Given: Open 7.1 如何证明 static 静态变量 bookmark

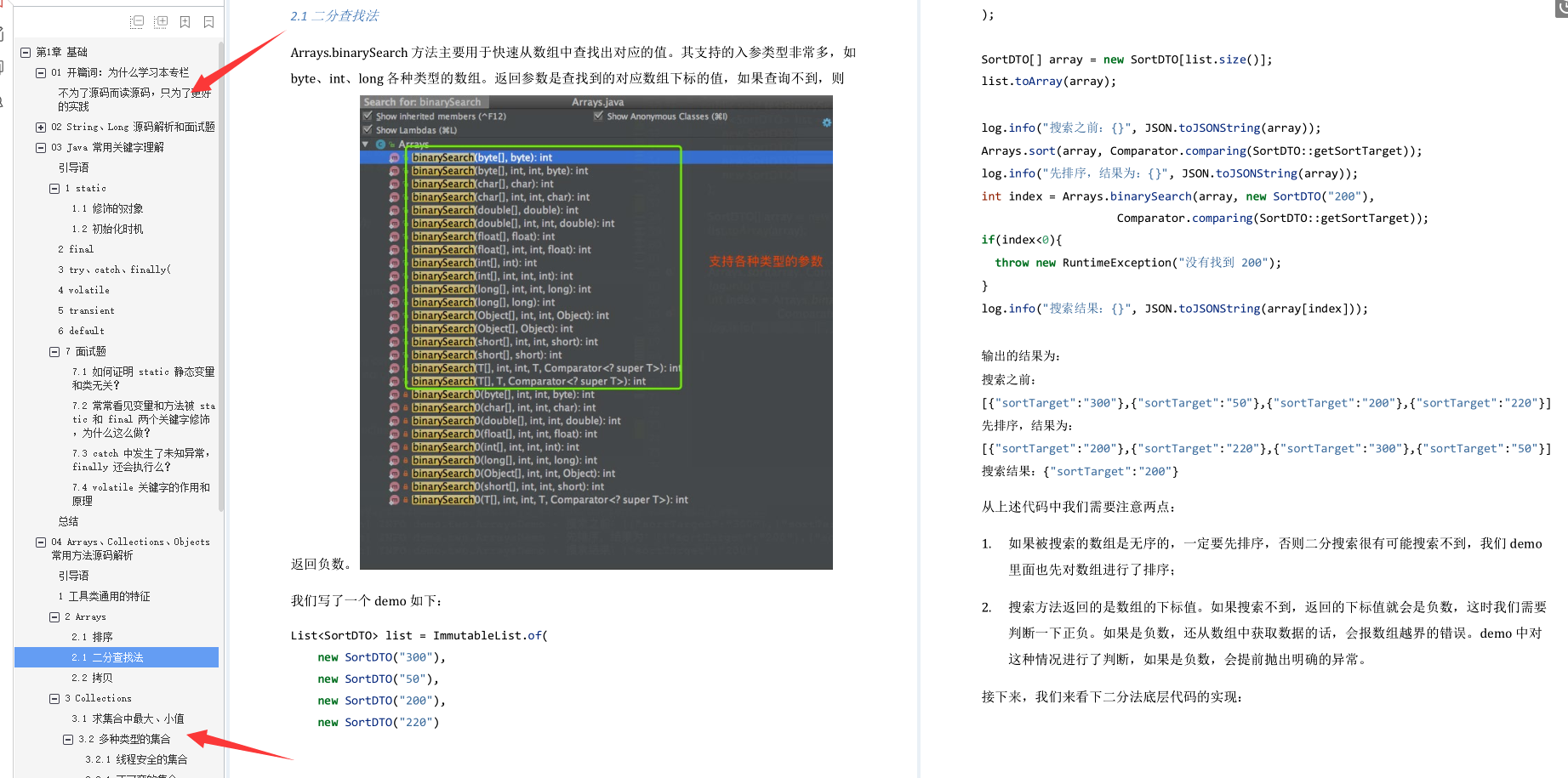Looking at the screenshot, I should 143,378.
